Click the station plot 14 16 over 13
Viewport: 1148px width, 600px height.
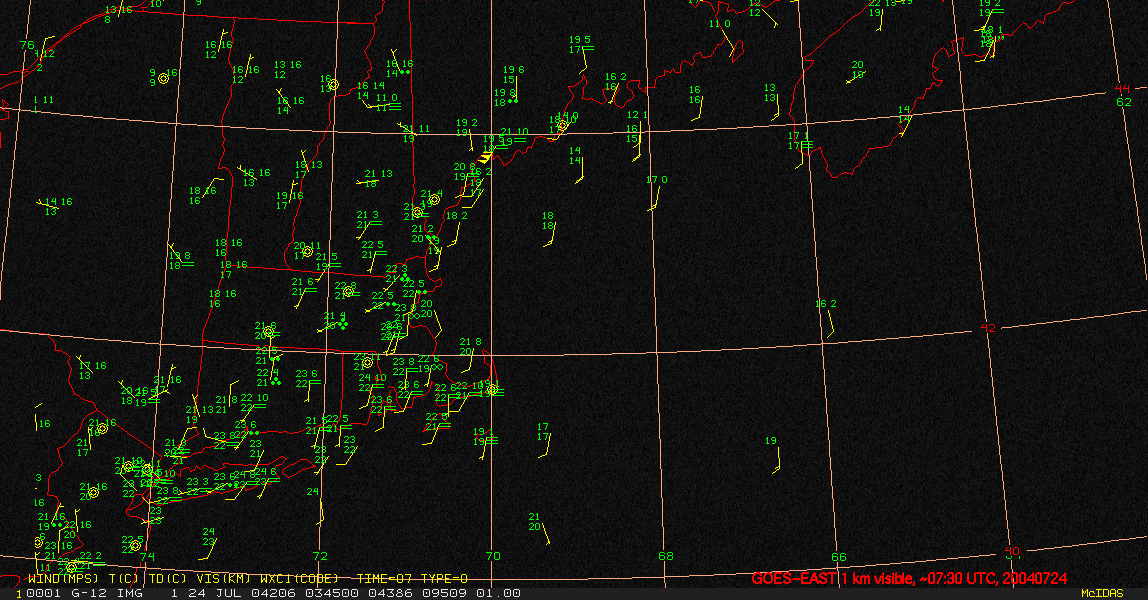click(58, 206)
